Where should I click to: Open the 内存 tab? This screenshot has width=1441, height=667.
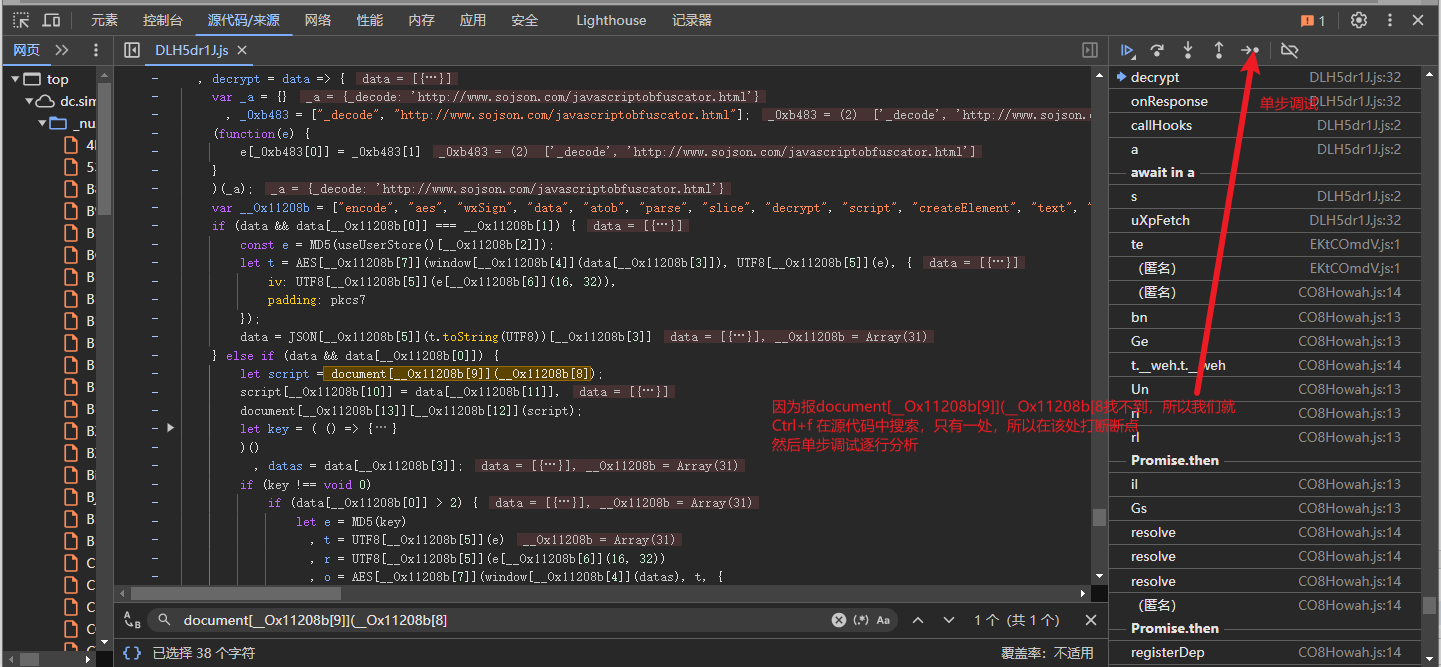422,20
